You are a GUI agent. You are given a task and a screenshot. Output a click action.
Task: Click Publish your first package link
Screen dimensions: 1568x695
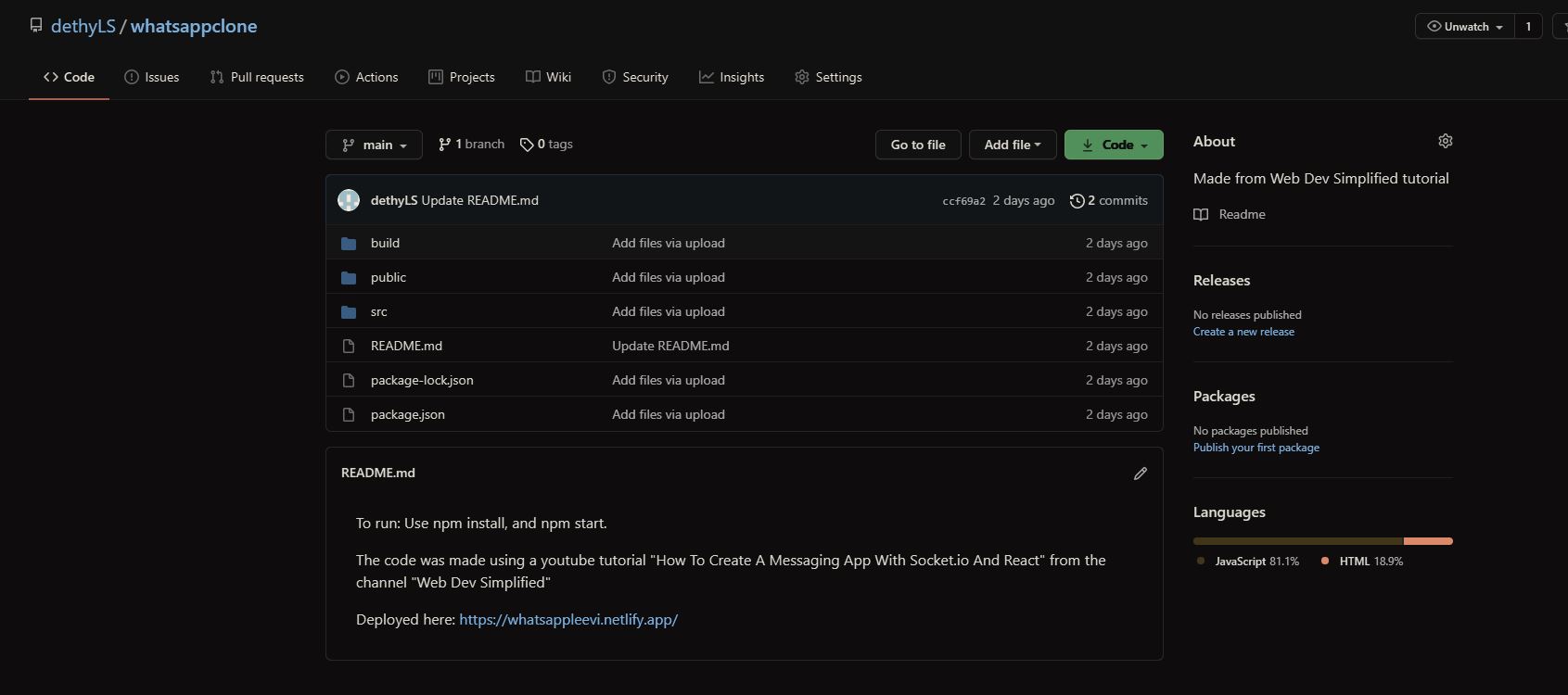point(1256,448)
